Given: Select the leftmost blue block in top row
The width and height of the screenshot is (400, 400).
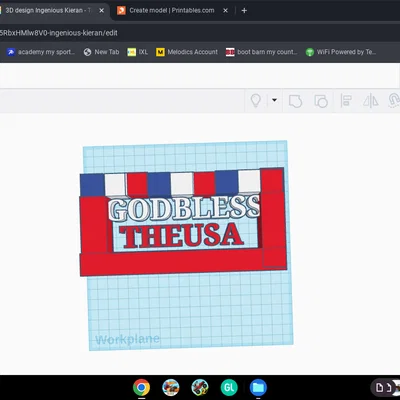Looking at the screenshot, I should click(x=92, y=185).
